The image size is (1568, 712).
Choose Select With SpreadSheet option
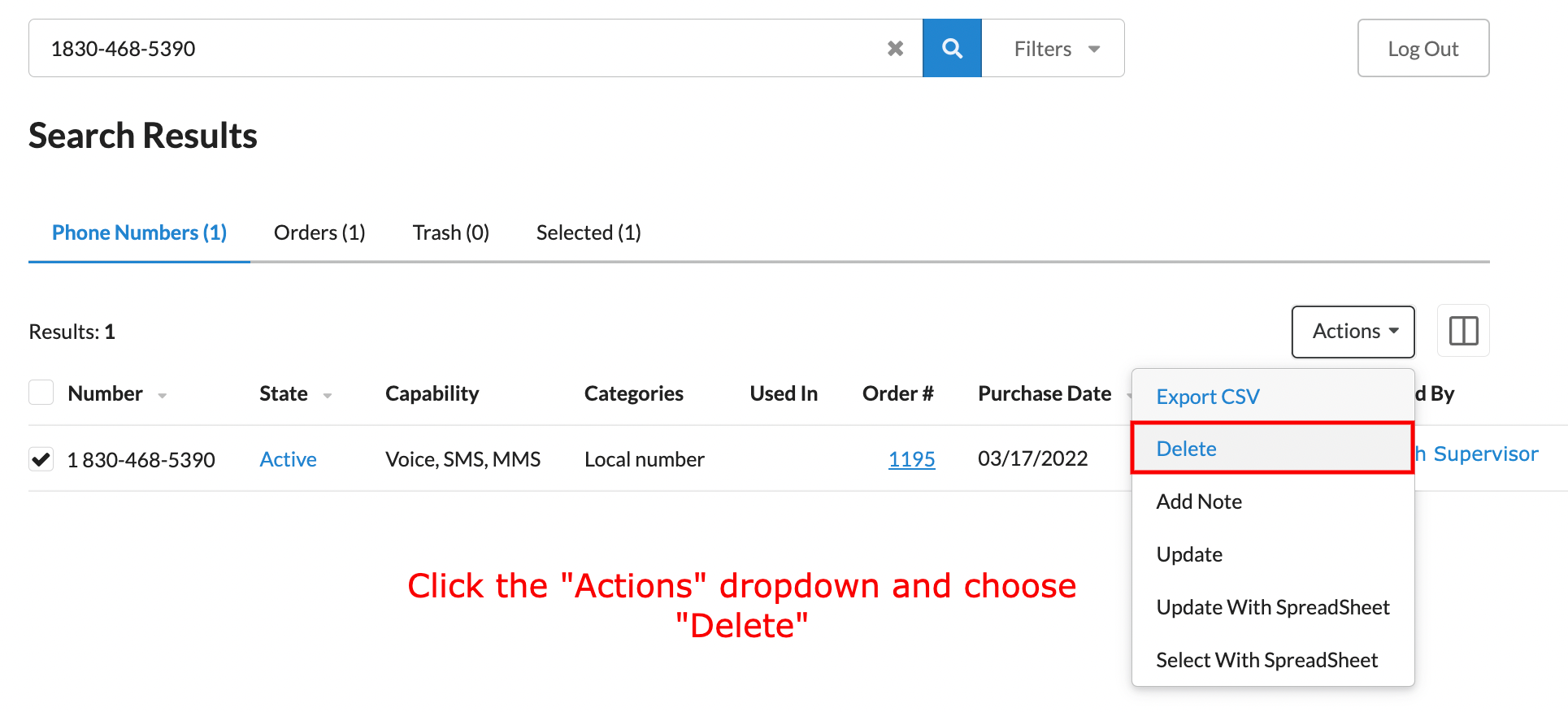tap(1266, 660)
